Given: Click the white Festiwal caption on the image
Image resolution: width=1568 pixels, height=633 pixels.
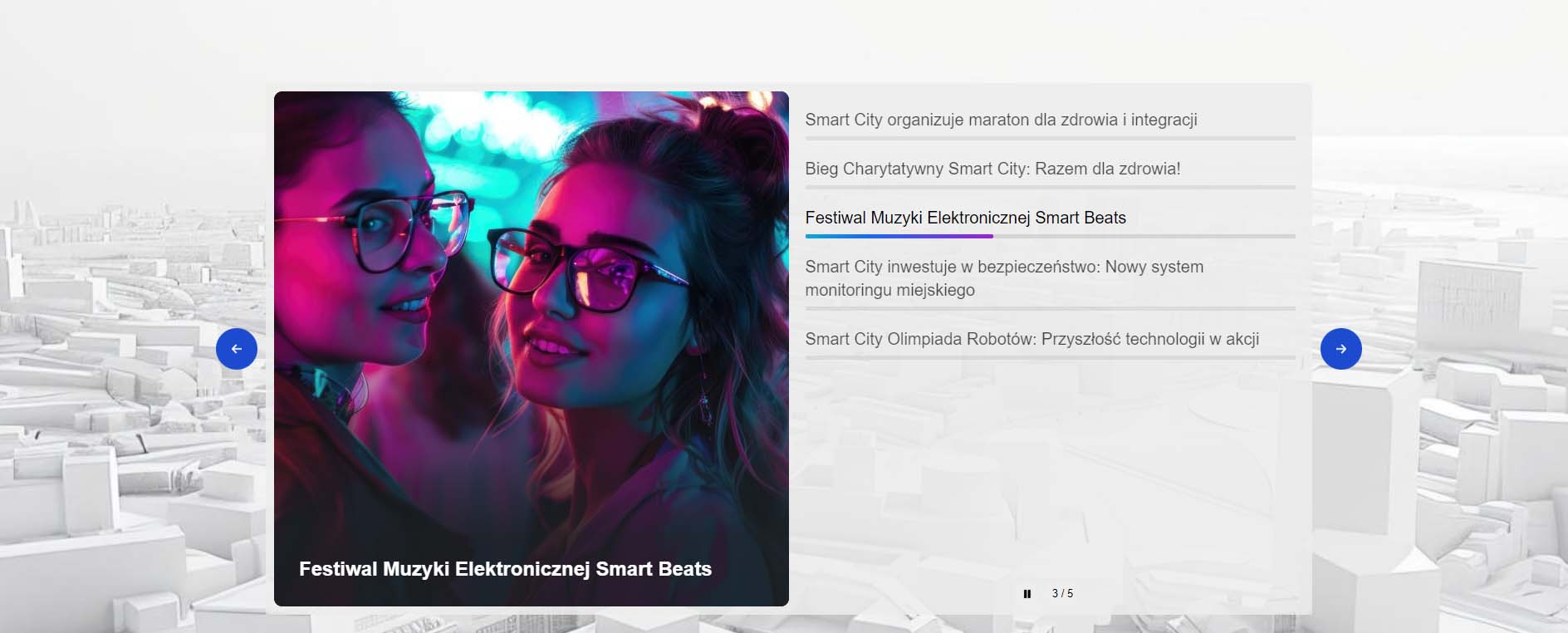Looking at the screenshot, I should pyautogui.click(x=505, y=569).
